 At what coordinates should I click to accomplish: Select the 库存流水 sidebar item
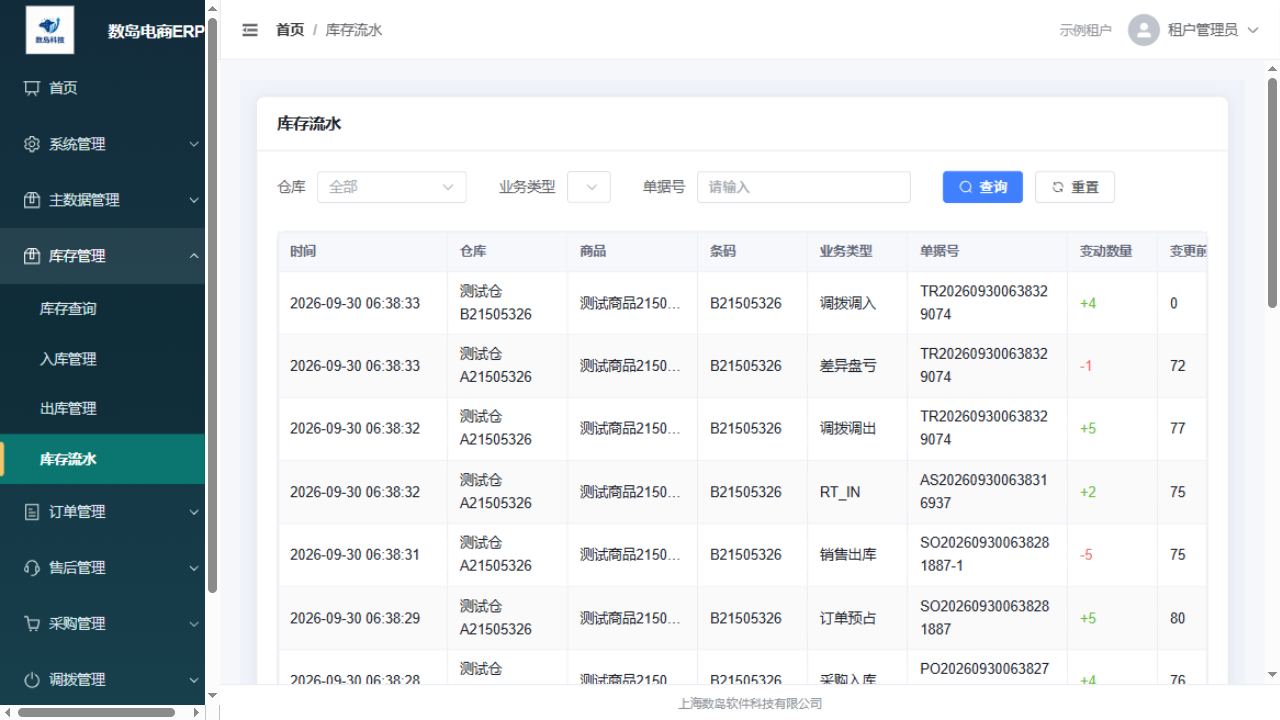(102, 459)
